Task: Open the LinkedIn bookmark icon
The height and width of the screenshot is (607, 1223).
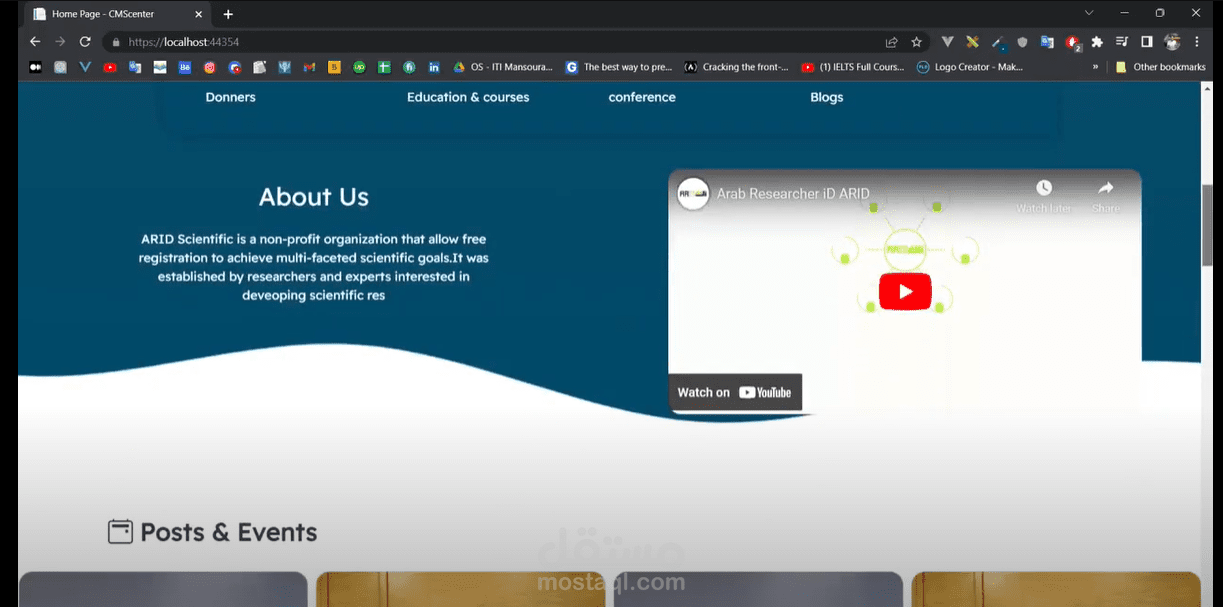Action: point(434,67)
